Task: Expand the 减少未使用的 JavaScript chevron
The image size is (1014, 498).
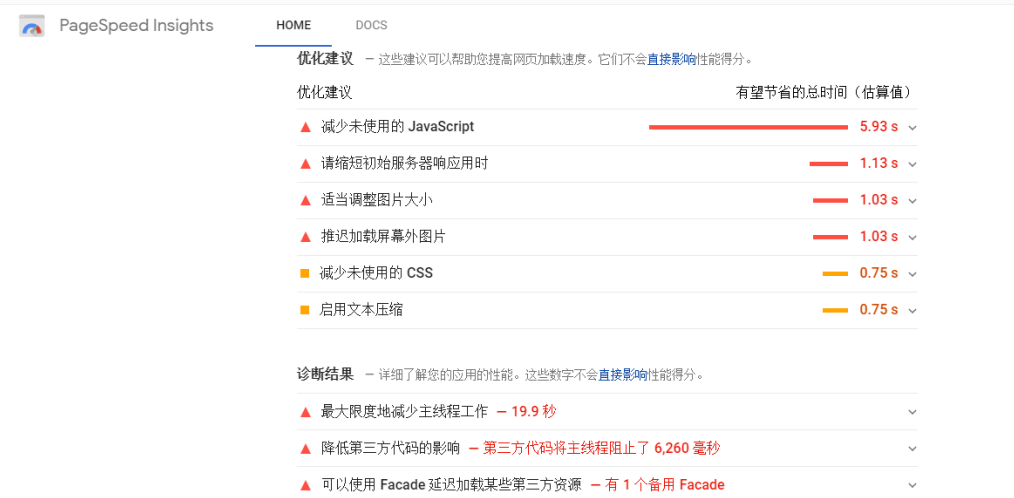Action: pyautogui.click(x=912, y=128)
